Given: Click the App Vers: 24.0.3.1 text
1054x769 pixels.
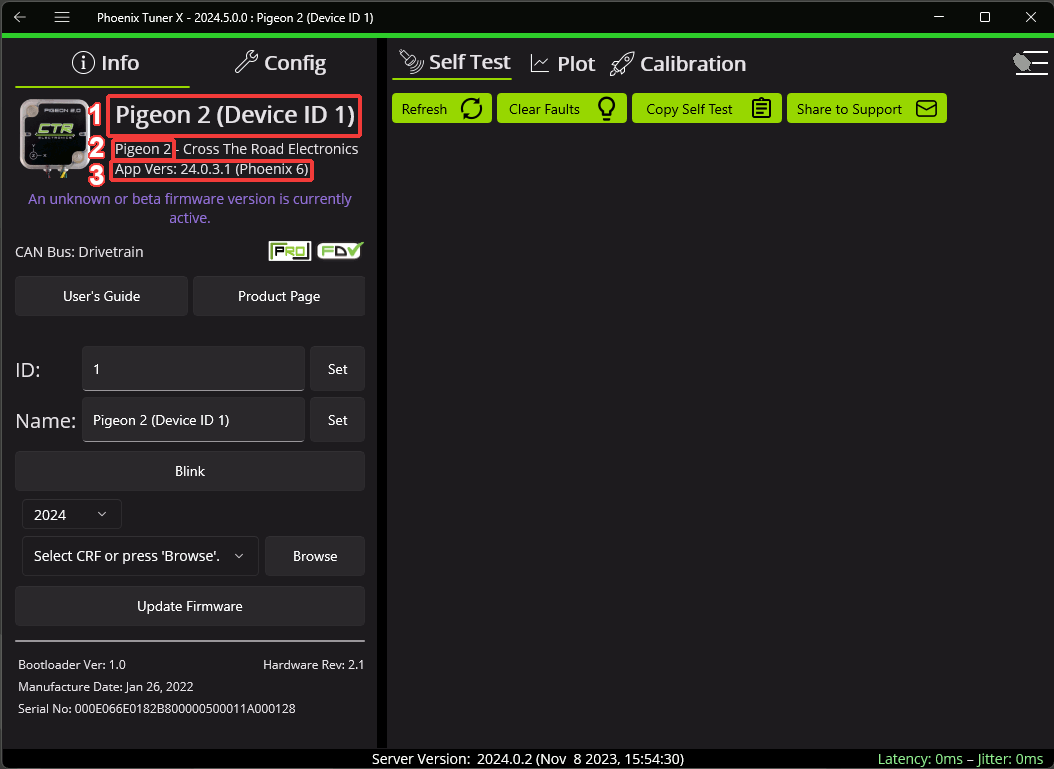Looking at the screenshot, I should coord(211,169).
